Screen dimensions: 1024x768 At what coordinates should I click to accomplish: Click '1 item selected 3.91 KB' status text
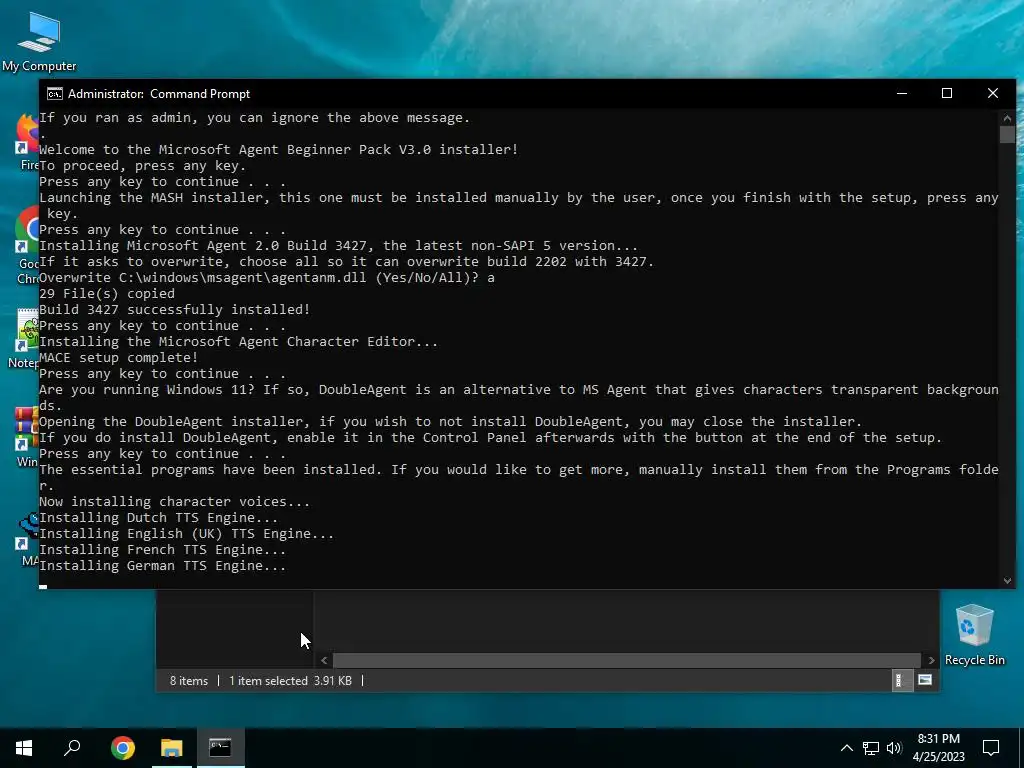click(290, 680)
